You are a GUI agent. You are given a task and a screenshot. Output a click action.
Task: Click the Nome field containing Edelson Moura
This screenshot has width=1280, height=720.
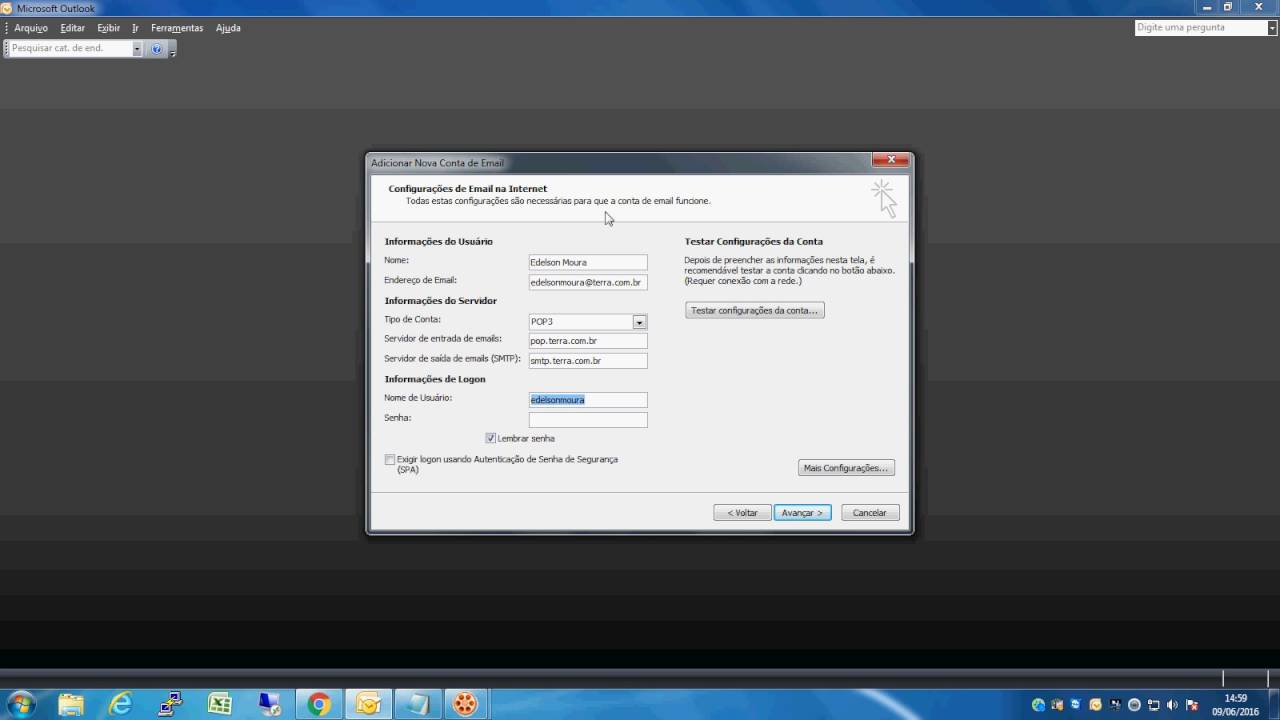588,262
